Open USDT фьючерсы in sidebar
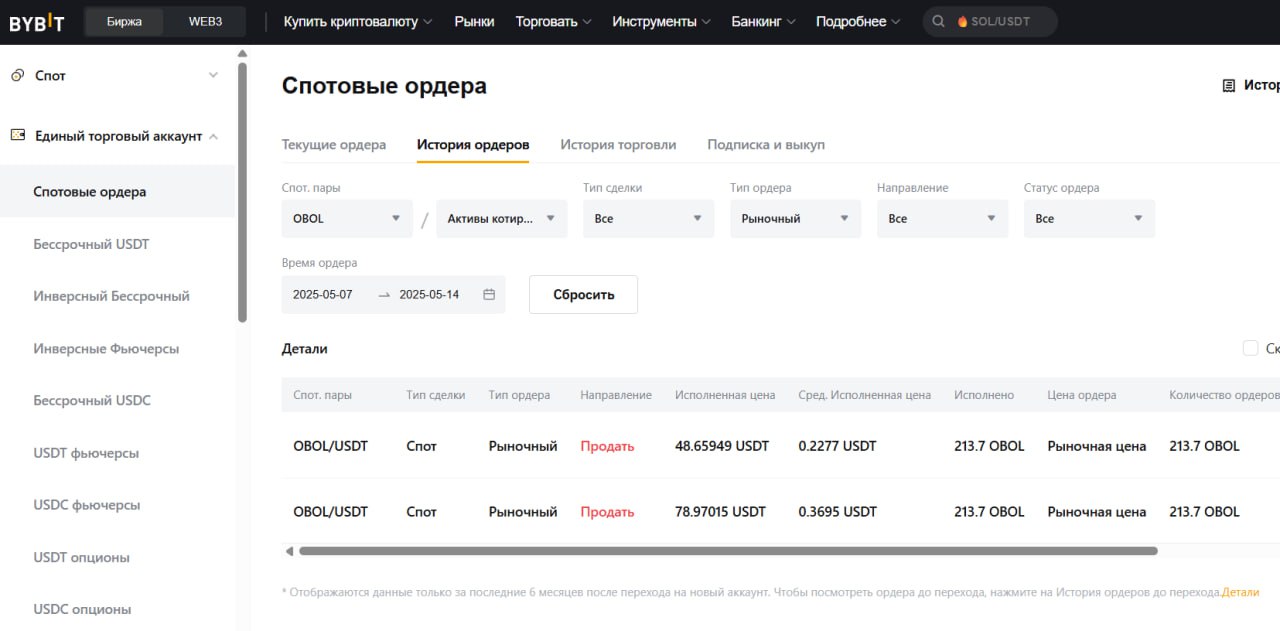This screenshot has width=1280, height=631. [x=86, y=453]
